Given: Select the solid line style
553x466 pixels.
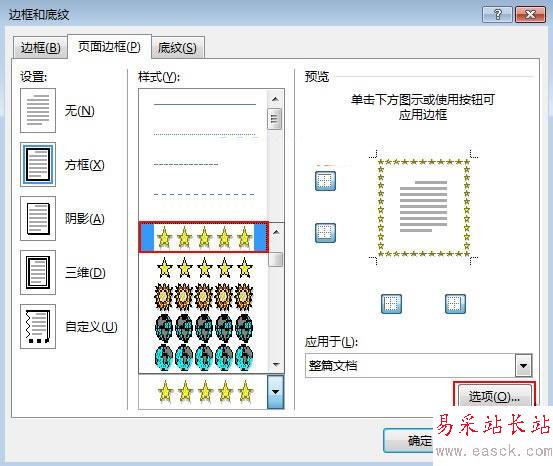Looking at the screenshot, I should click(x=205, y=104).
